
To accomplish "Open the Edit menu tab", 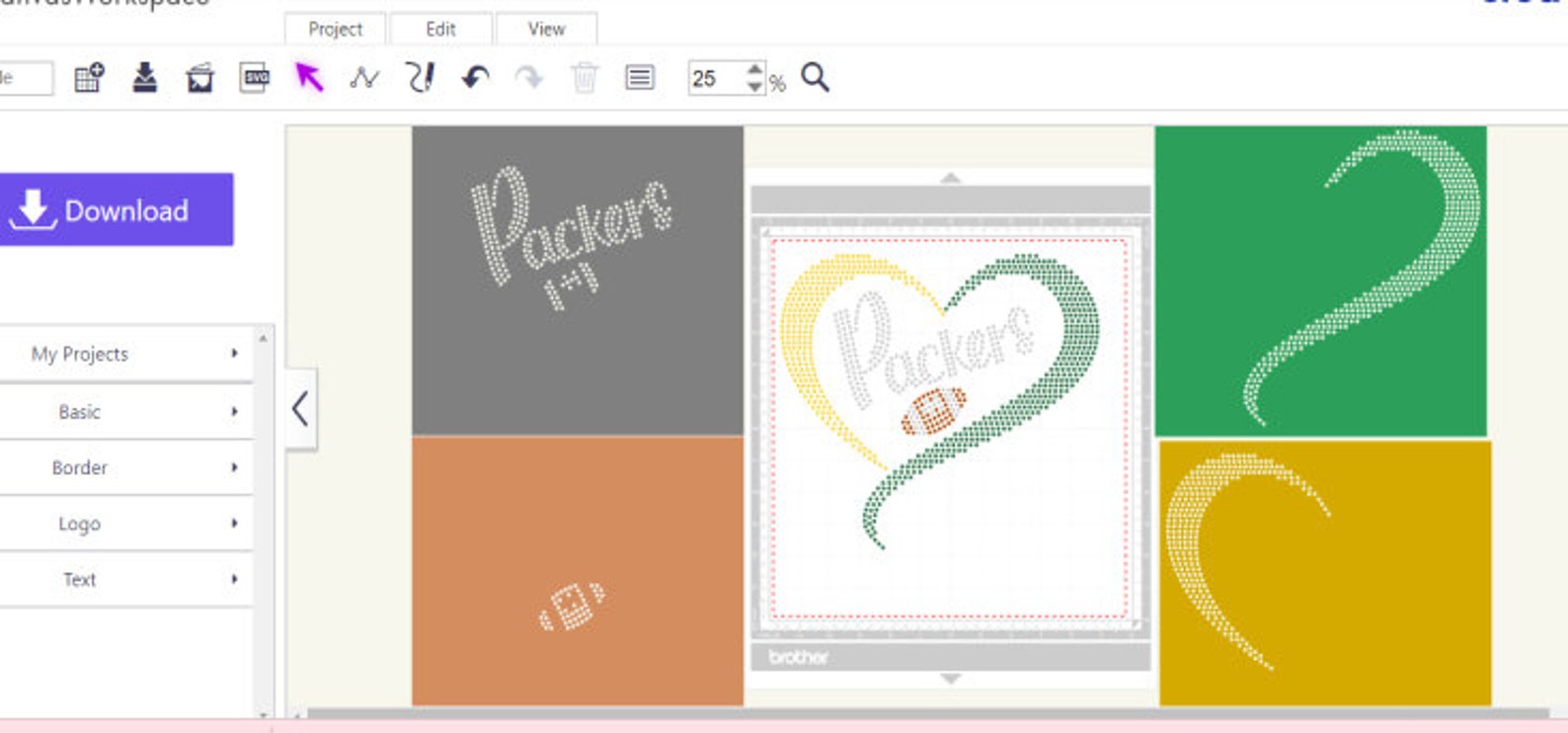I will click(x=440, y=29).
